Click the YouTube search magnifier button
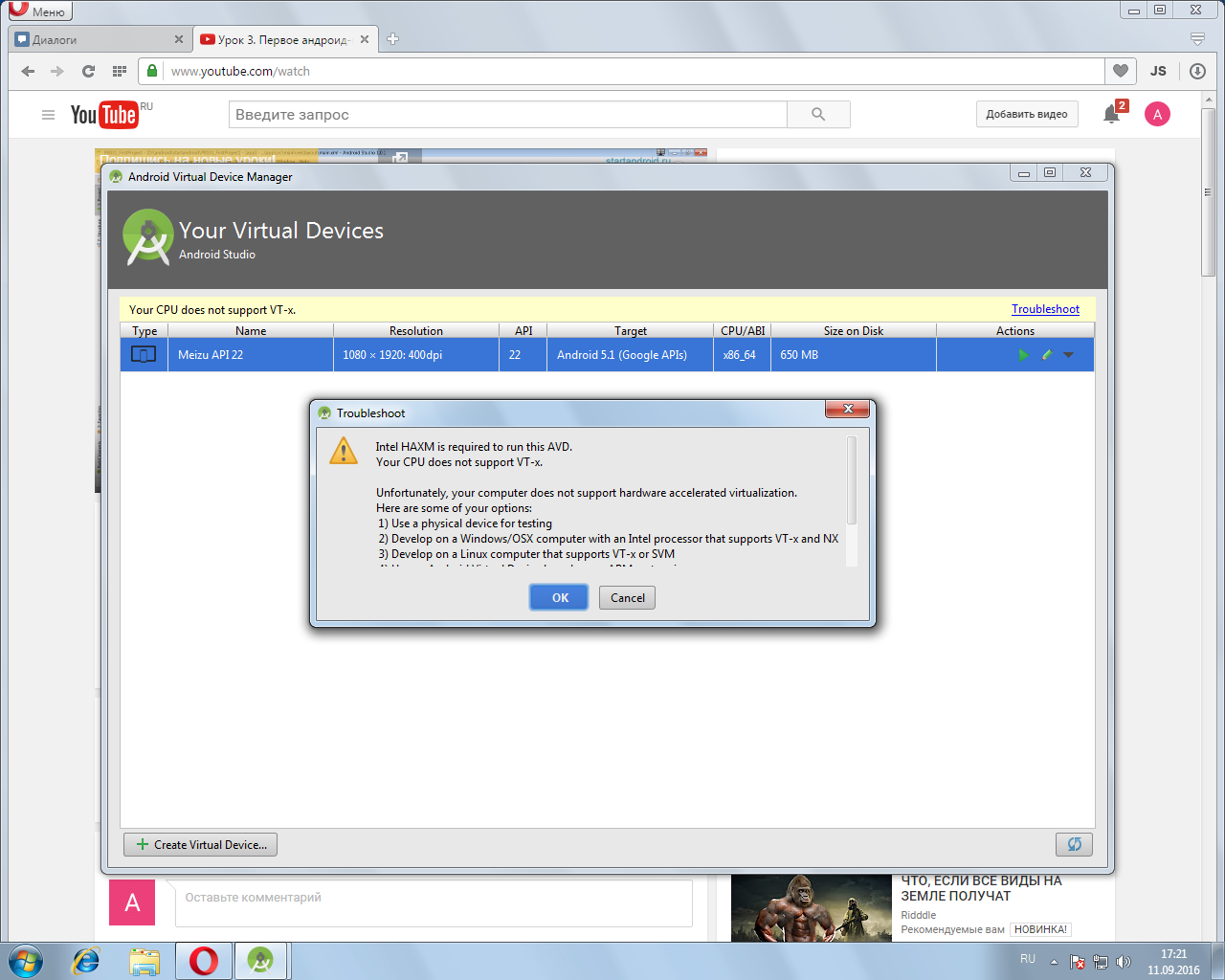1225x980 pixels. [818, 114]
